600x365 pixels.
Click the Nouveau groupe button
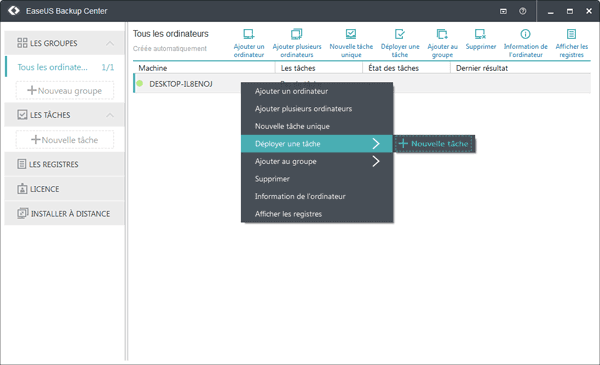(65, 91)
